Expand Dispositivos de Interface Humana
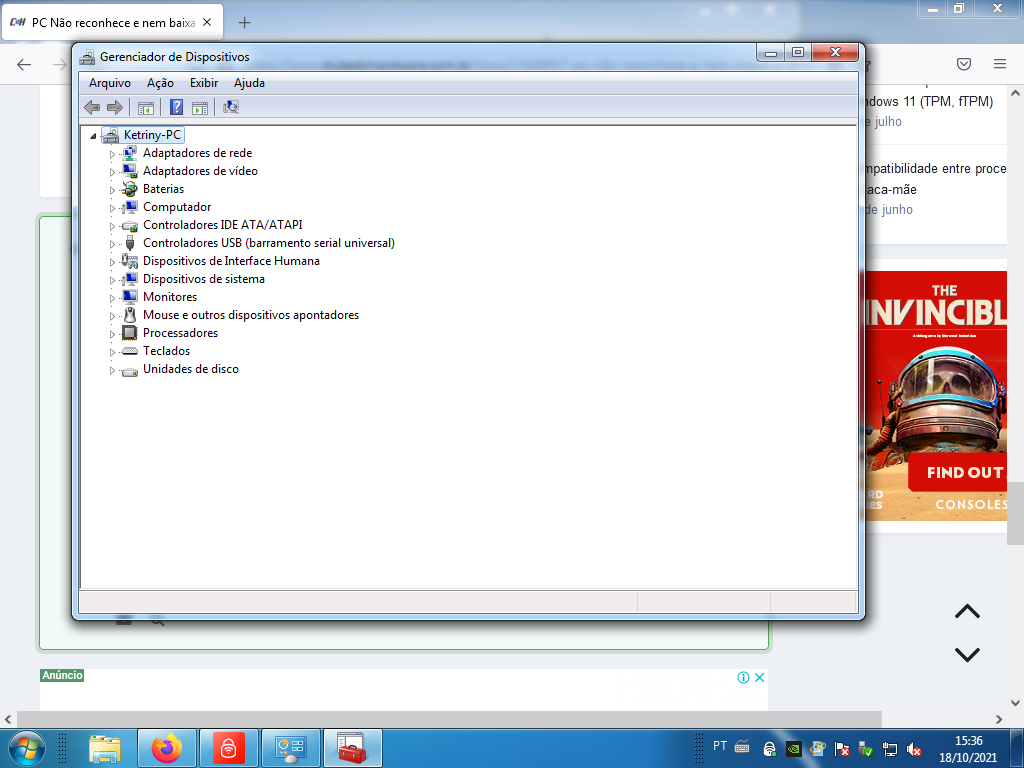 click(112, 262)
